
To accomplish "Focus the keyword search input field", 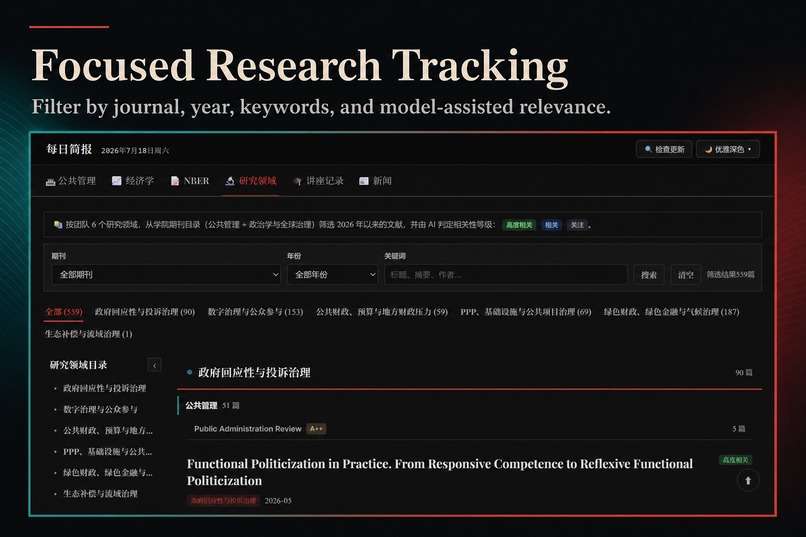I will pyautogui.click(x=506, y=274).
